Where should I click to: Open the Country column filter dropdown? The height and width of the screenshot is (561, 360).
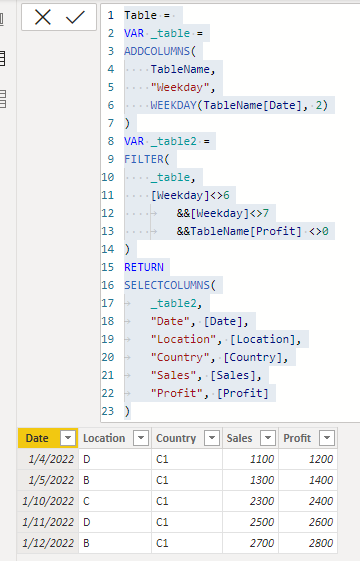click(x=212, y=438)
